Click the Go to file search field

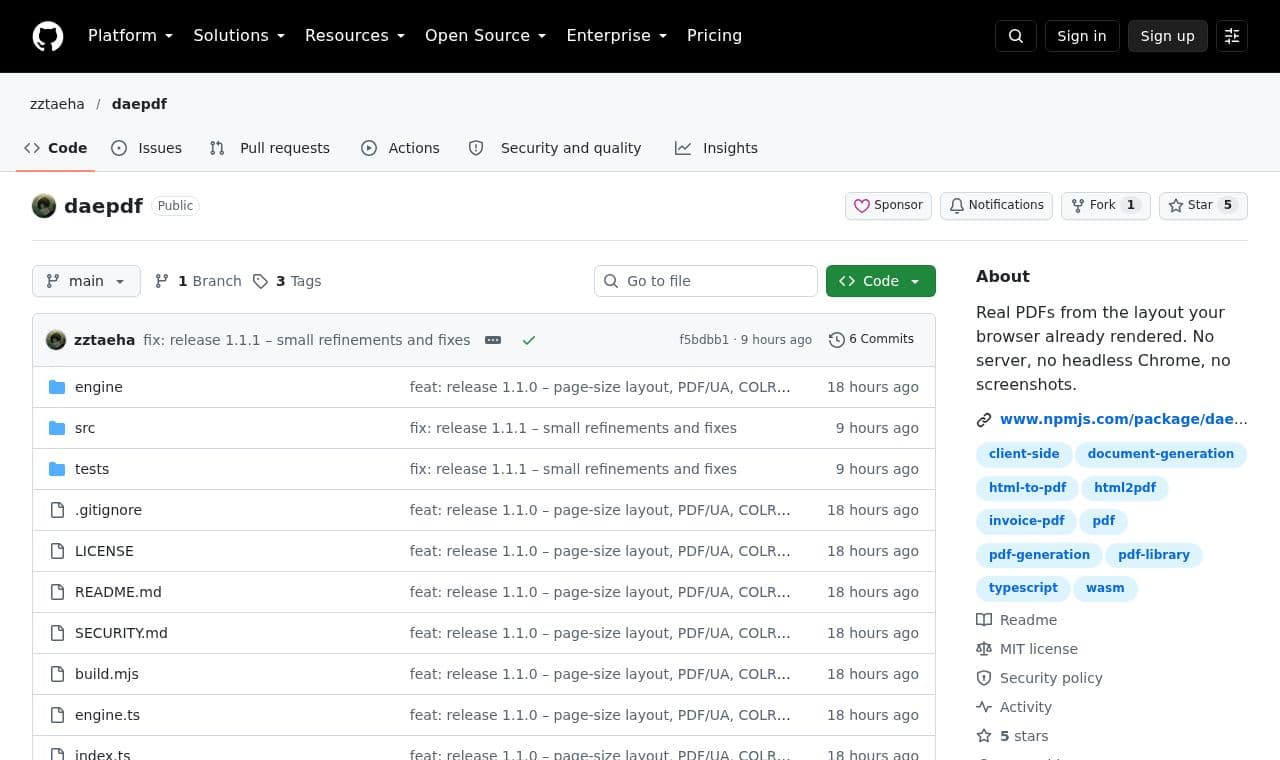click(x=706, y=281)
